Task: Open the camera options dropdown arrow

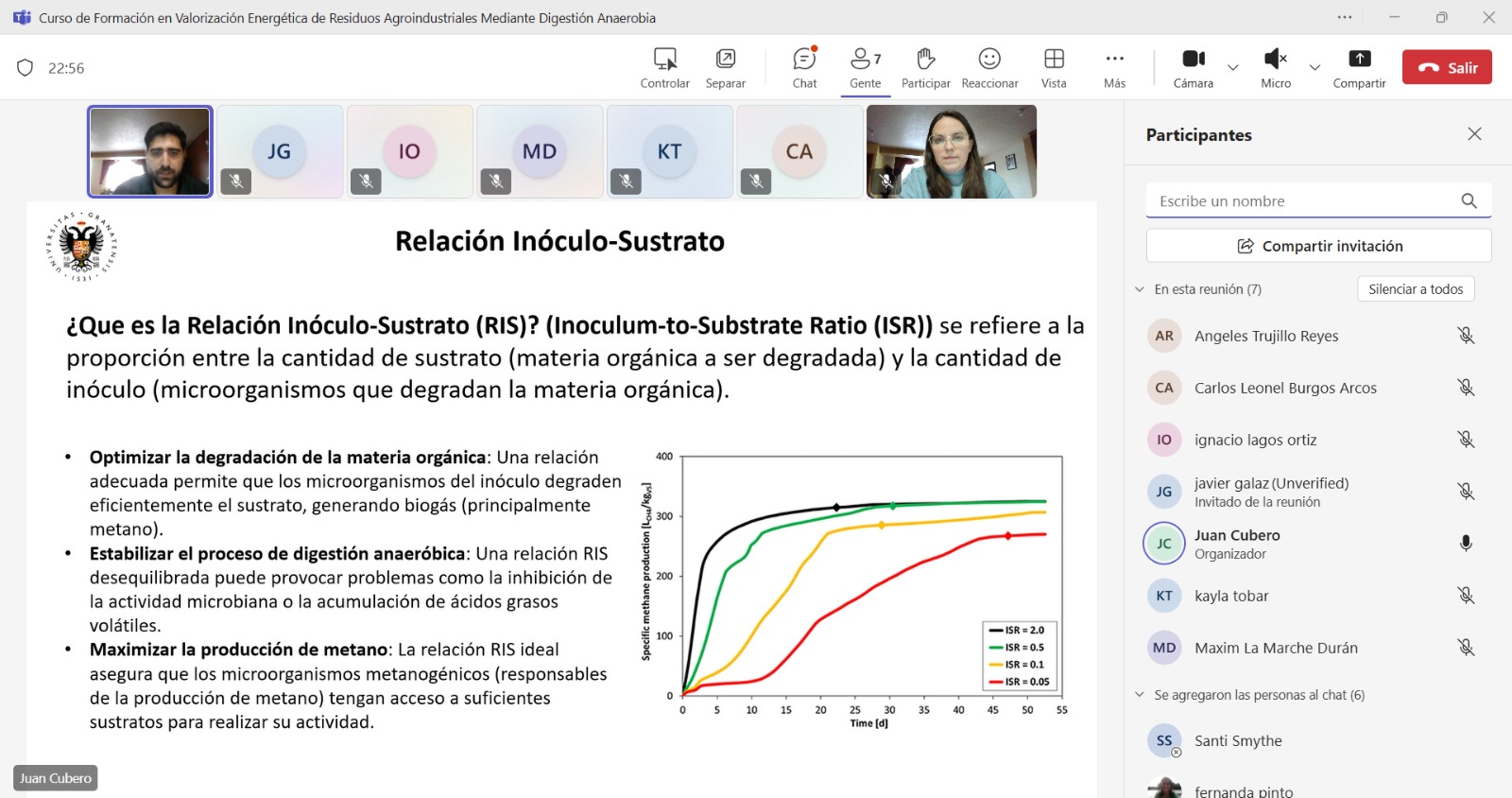Action: tap(1233, 67)
